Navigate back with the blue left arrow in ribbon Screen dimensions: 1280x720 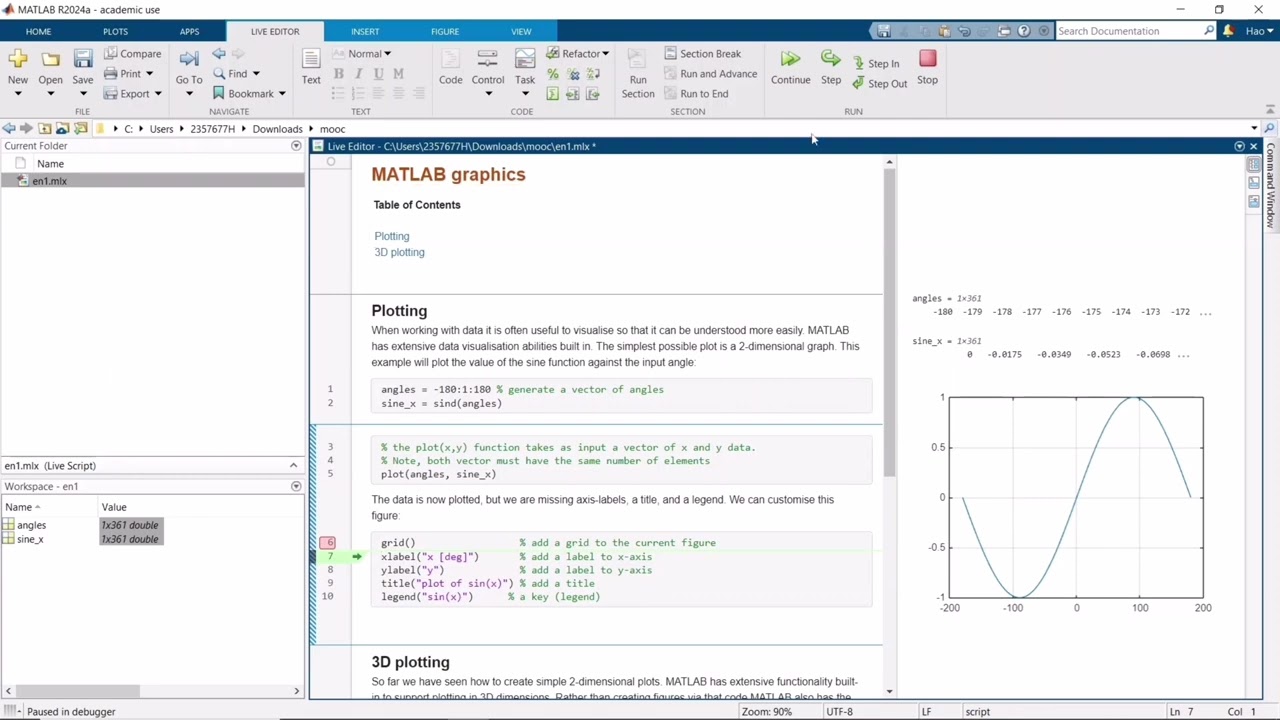point(219,54)
